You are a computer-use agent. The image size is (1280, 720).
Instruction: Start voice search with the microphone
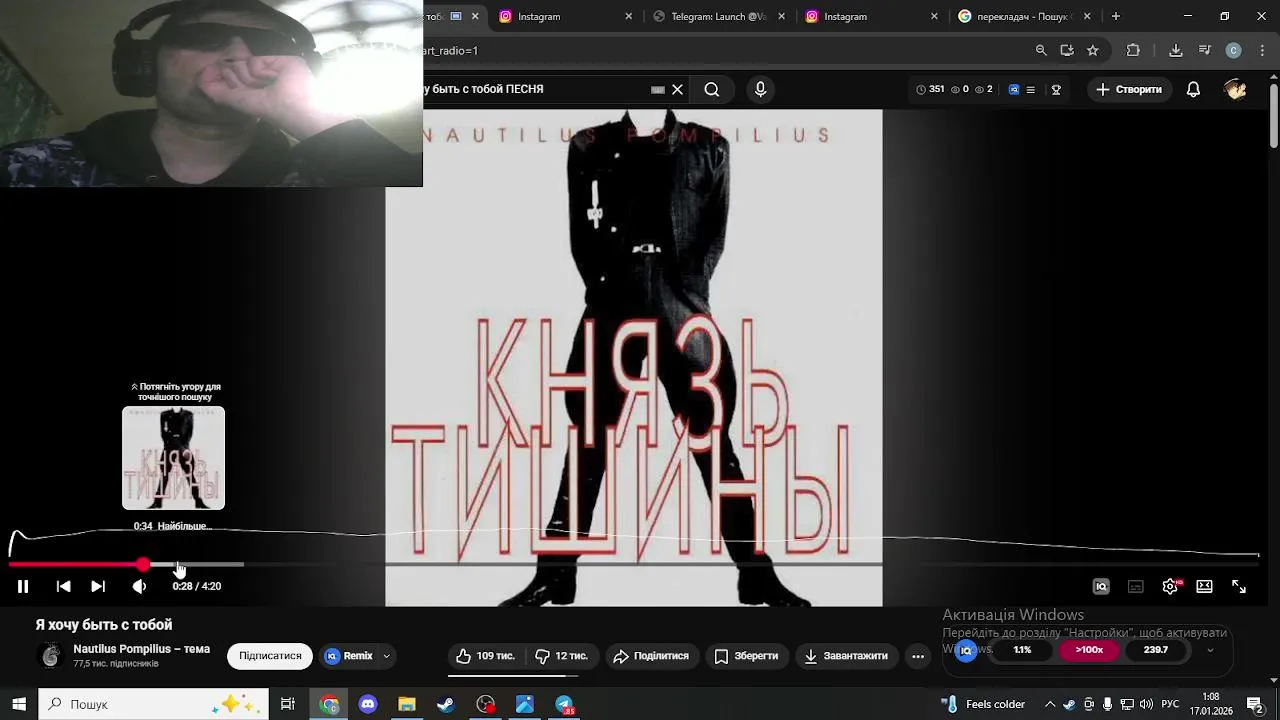coord(760,89)
